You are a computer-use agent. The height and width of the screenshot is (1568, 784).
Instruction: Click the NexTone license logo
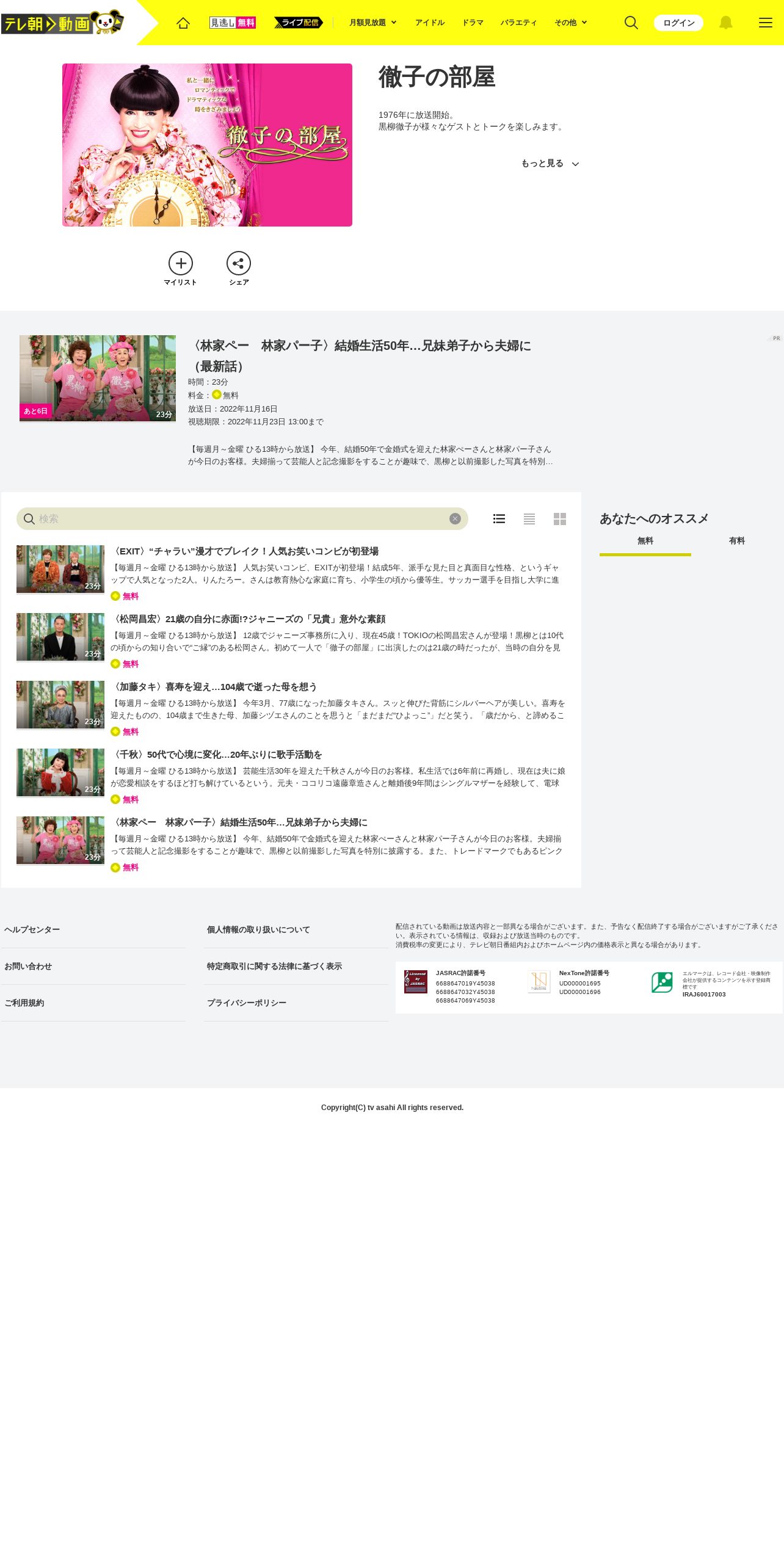[x=539, y=982]
